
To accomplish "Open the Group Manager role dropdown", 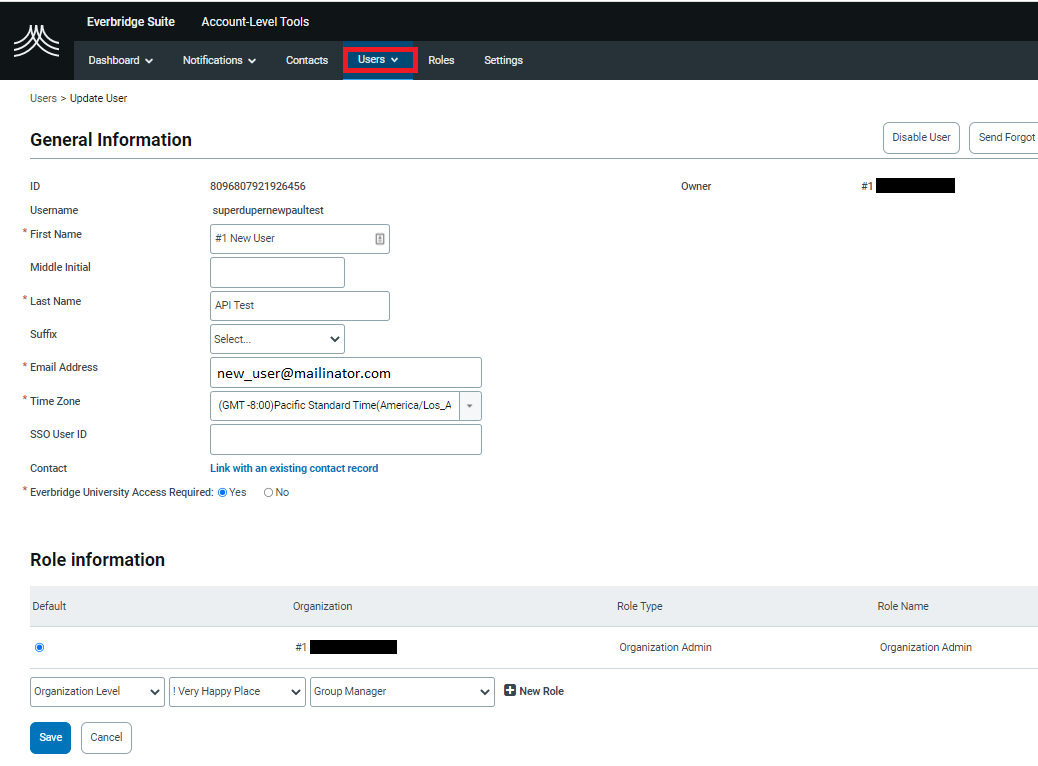I will coord(402,692).
